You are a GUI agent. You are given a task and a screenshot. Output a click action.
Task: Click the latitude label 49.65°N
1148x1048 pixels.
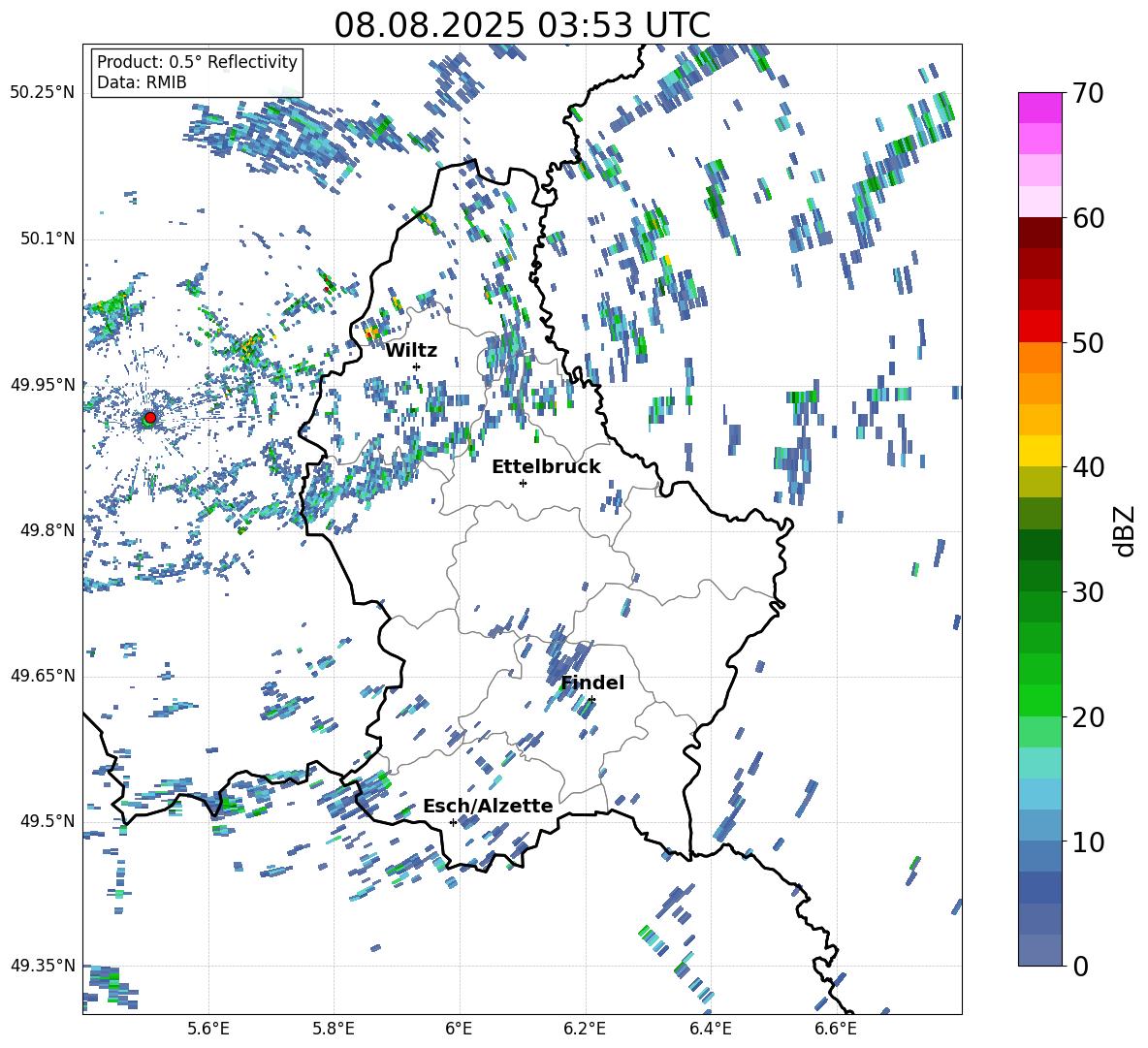[x=43, y=676]
